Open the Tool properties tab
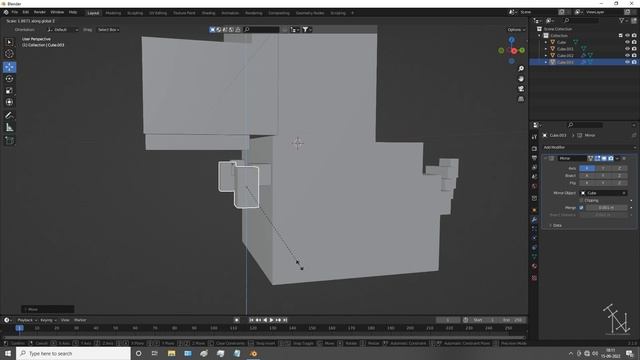Viewport: 640px width, 360px height. [534, 138]
